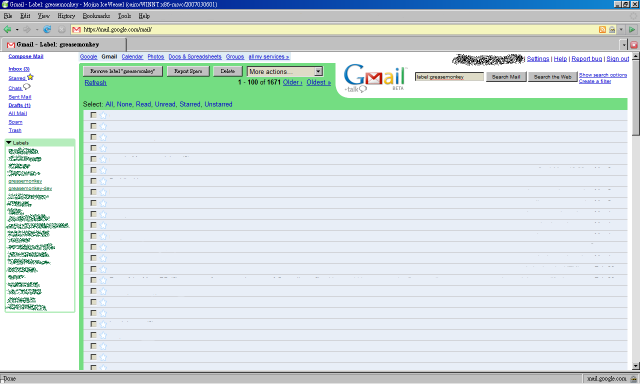Click the Search Mail button
640x384 pixels.
(x=506, y=77)
